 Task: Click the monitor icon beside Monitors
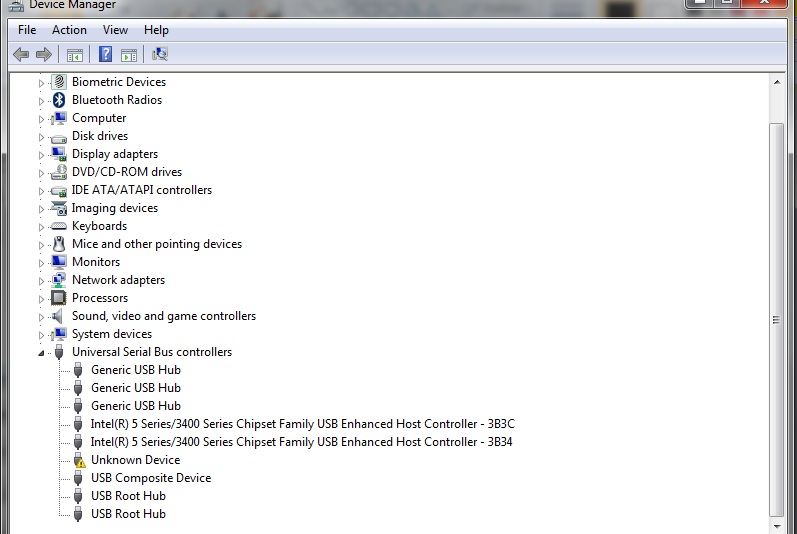tap(59, 262)
